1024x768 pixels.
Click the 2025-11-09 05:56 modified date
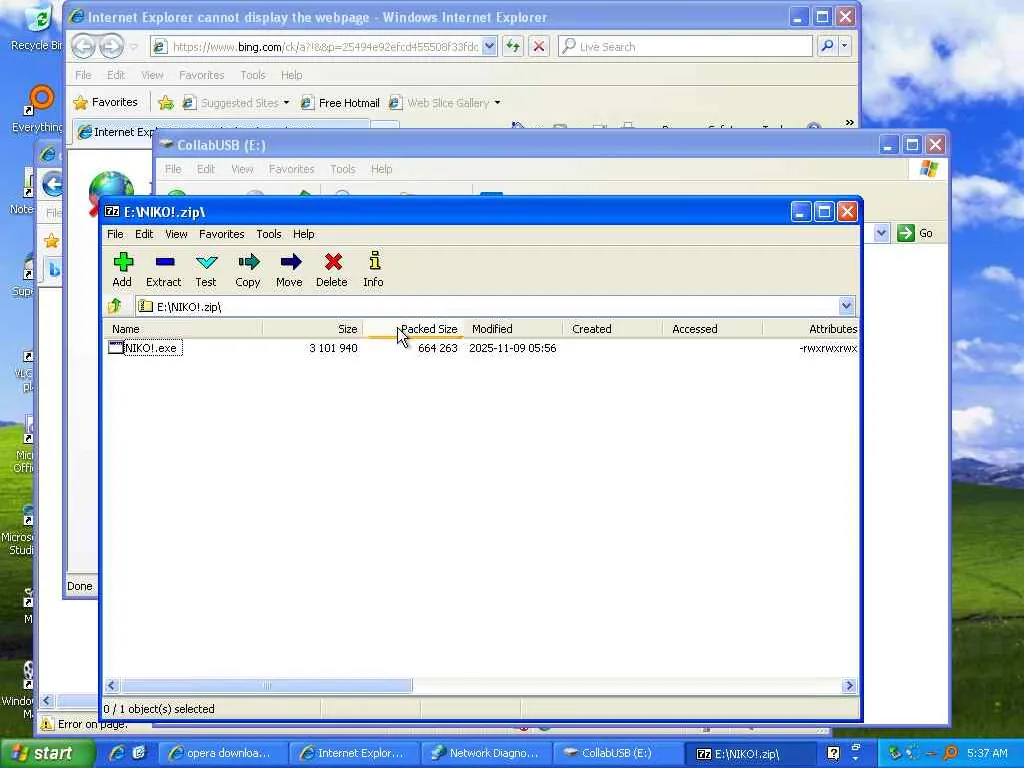(513, 348)
